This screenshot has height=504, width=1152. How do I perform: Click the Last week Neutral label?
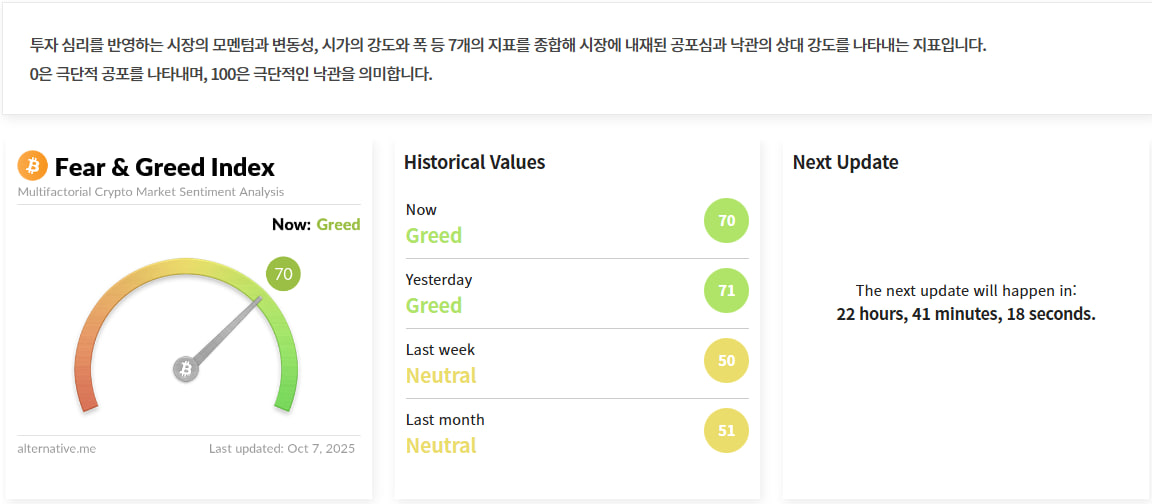click(441, 376)
